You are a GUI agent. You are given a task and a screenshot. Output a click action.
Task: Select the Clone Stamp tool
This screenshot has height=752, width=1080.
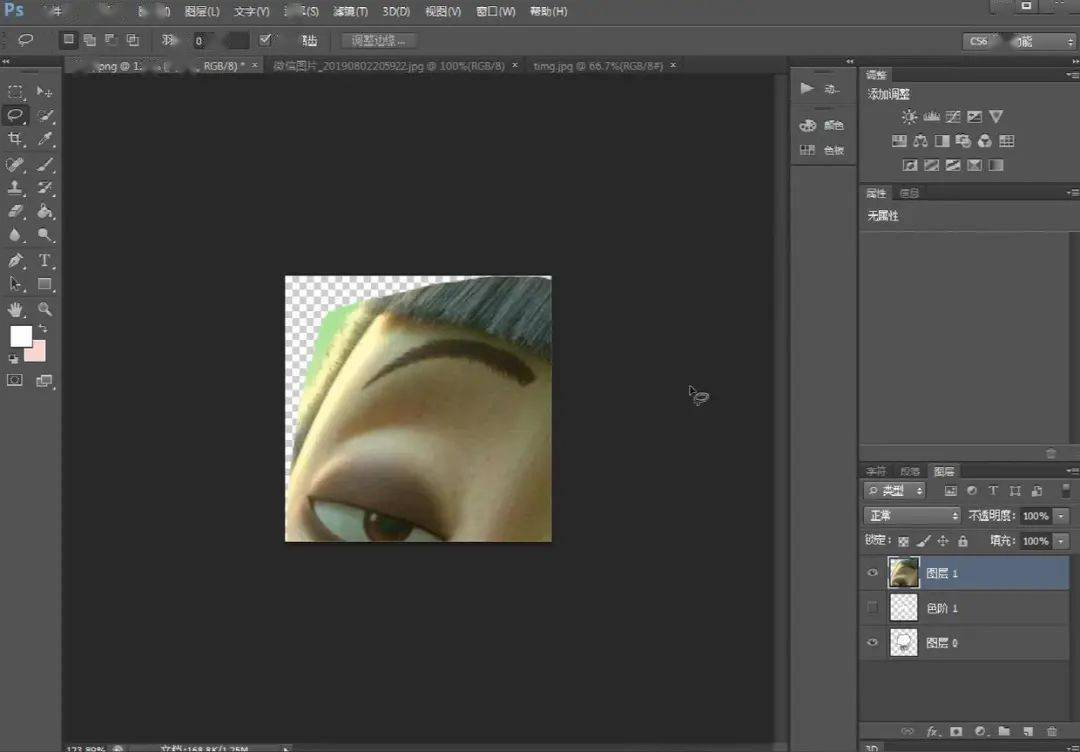[15, 187]
